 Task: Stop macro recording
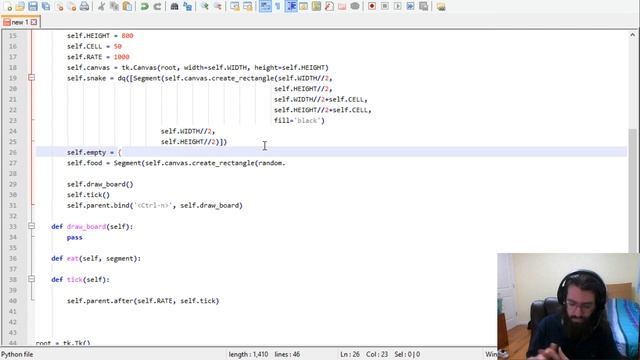click(384, 6)
